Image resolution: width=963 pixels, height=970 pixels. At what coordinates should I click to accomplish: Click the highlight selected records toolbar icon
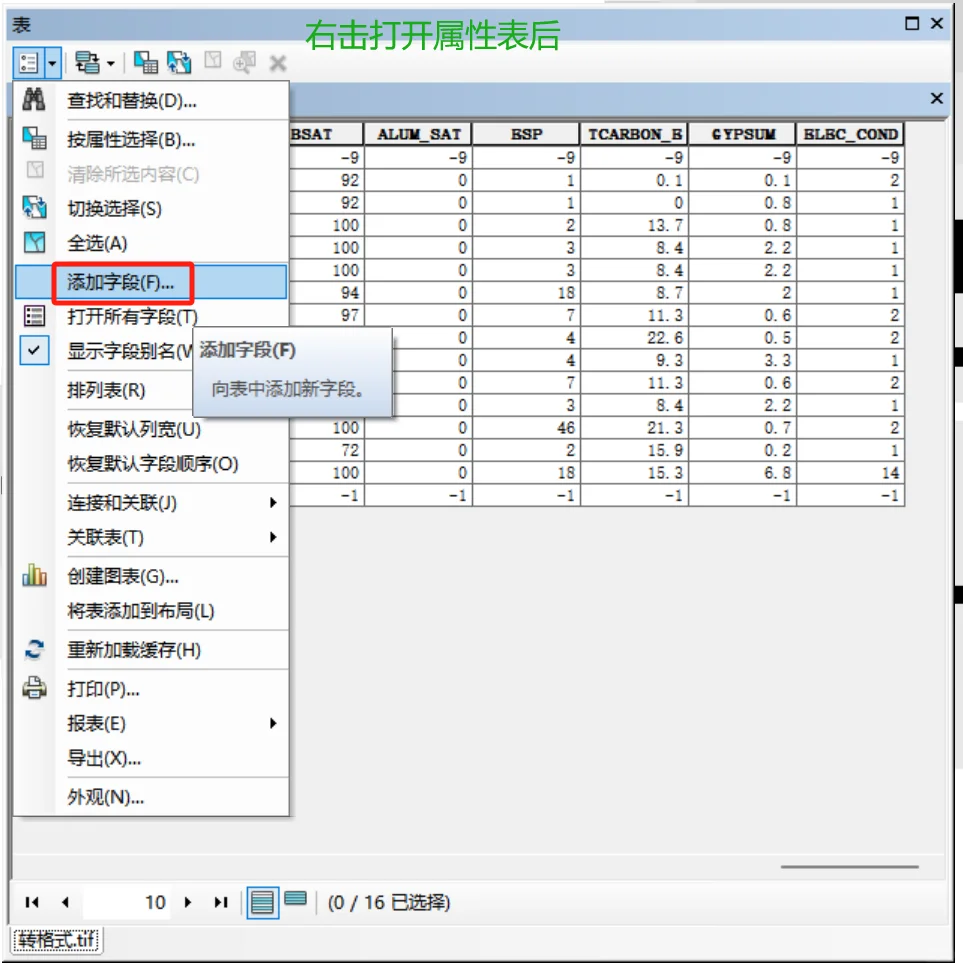(x=146, y=63)
